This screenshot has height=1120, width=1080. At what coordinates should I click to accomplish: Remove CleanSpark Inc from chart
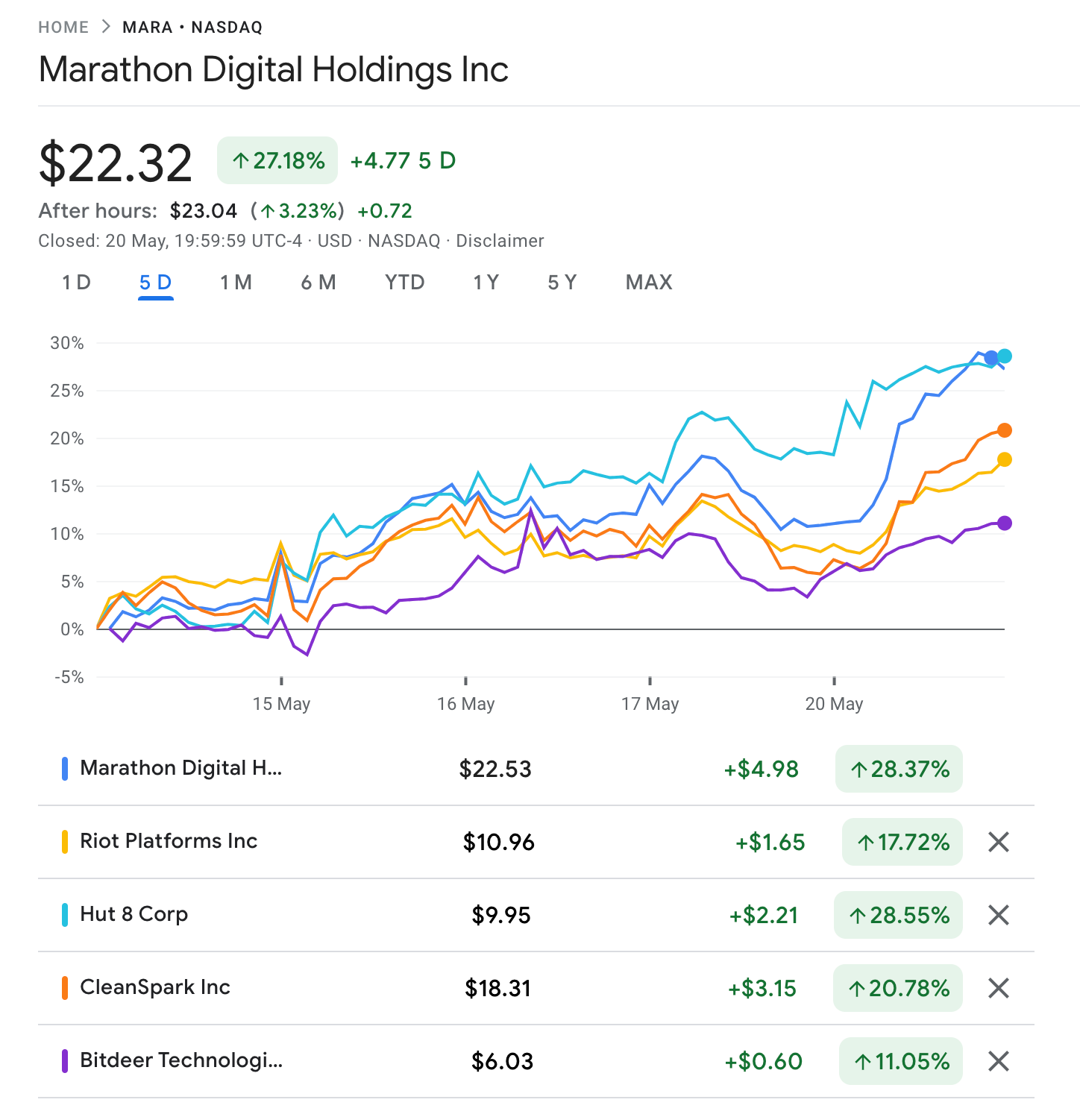(998, 988)
